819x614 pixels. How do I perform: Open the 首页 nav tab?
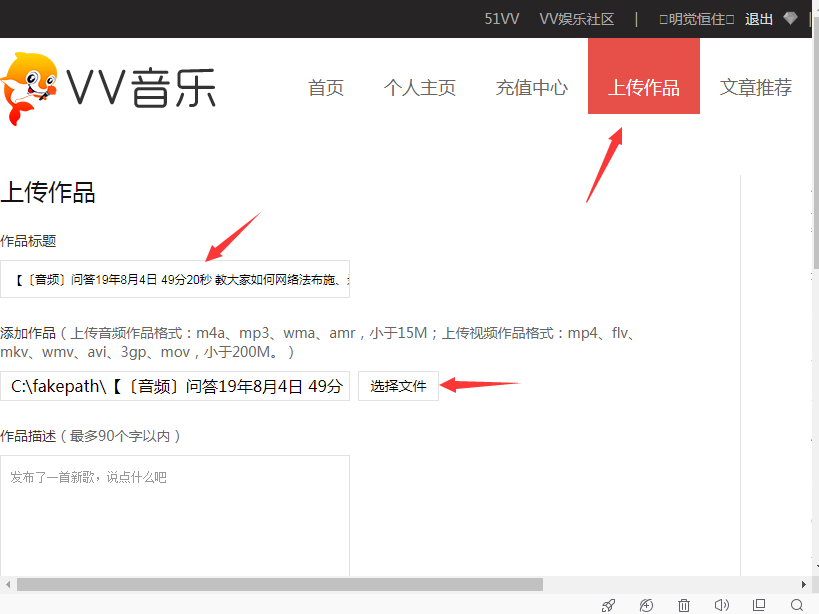(326, 87)
